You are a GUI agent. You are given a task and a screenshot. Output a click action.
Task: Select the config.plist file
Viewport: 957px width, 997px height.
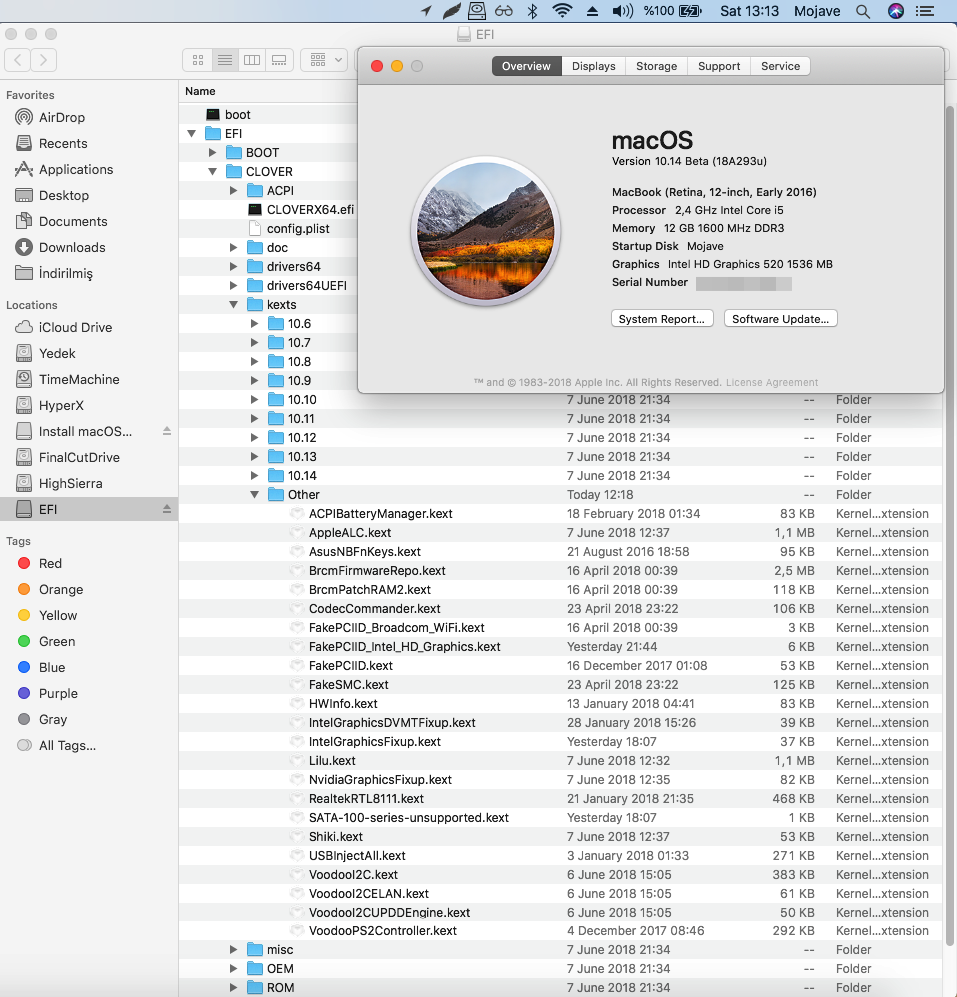(x=289, y=229)
